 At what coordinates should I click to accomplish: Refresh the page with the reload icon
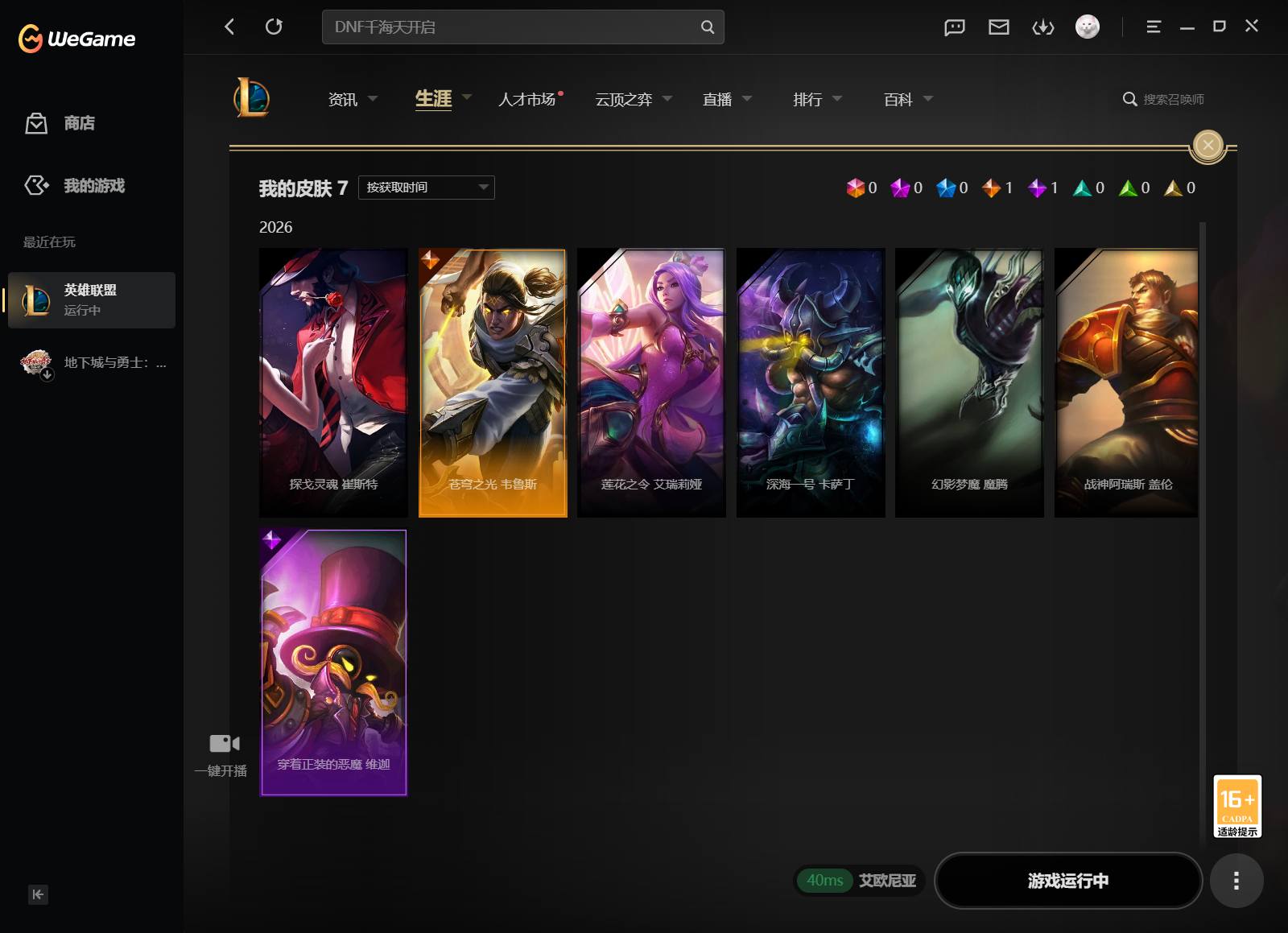274,27
